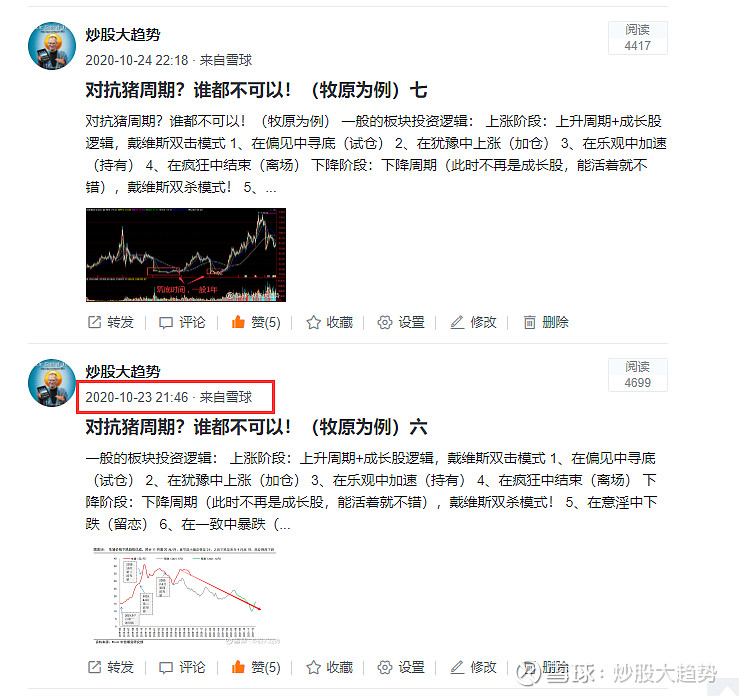Edit the second post with 修改
This screenshot has height=696, width=739.
(473, 667)
